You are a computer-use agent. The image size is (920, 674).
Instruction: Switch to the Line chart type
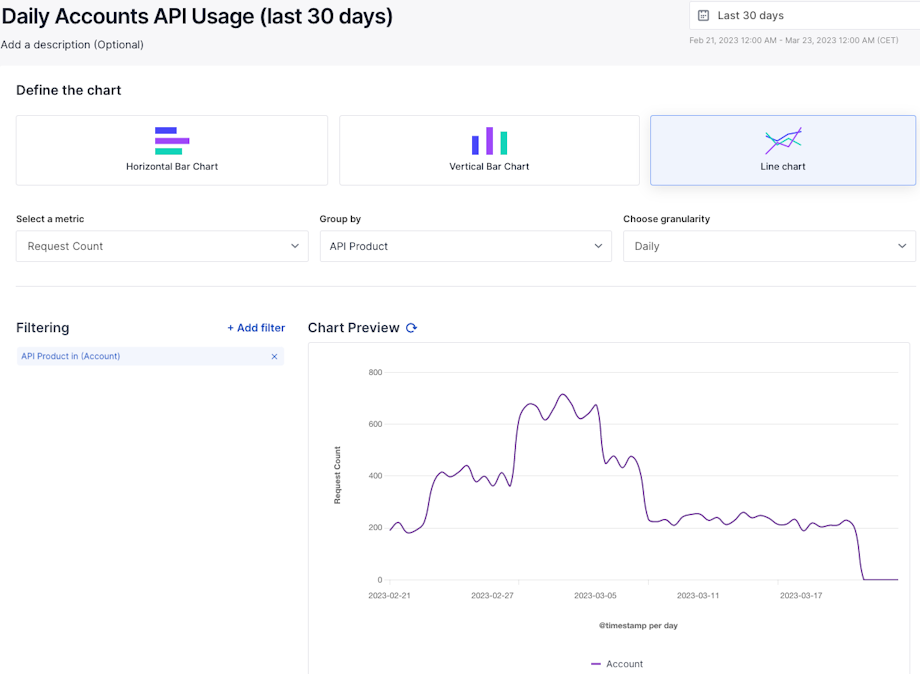(x=783, y=166)
